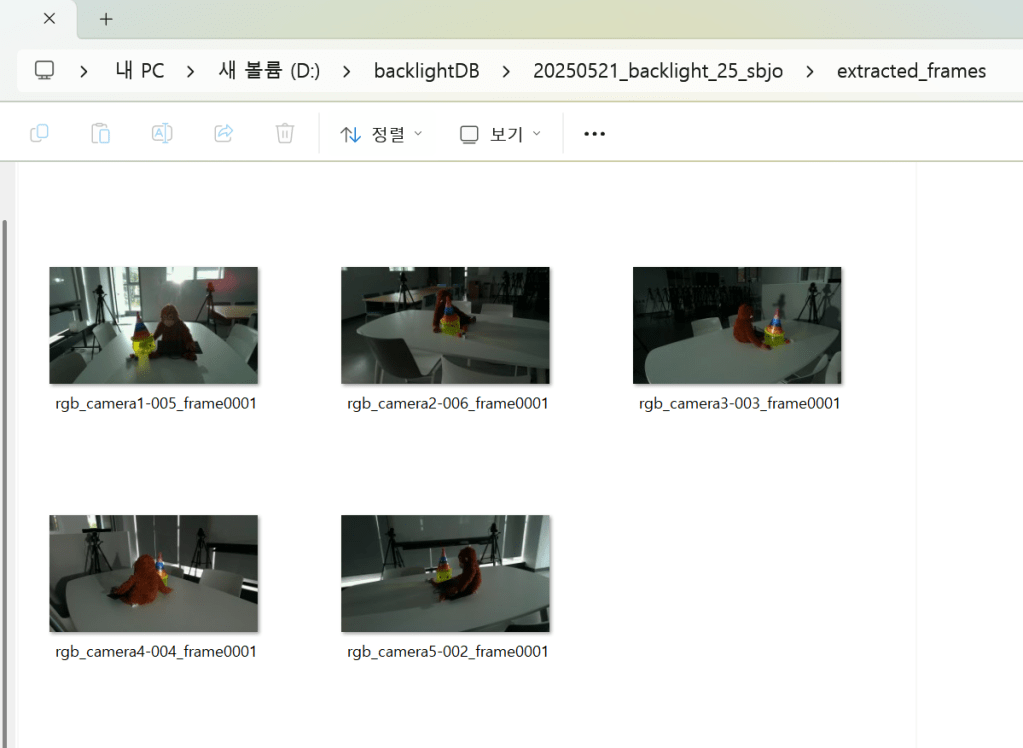This screenshot has width=1023, height=748.
Task: Navigate to backlightDB folder in path
Action: click(426, 71)
